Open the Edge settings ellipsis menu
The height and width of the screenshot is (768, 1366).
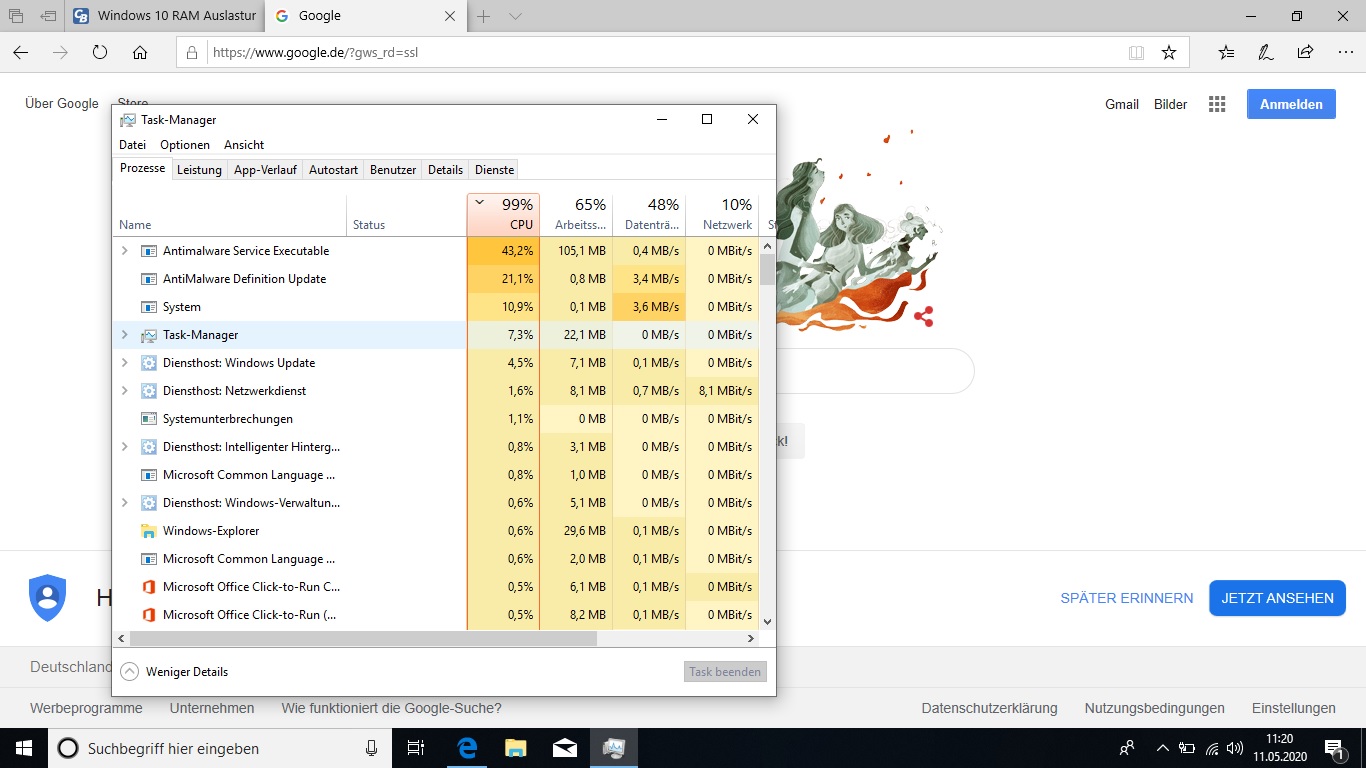coord(1344,53)
